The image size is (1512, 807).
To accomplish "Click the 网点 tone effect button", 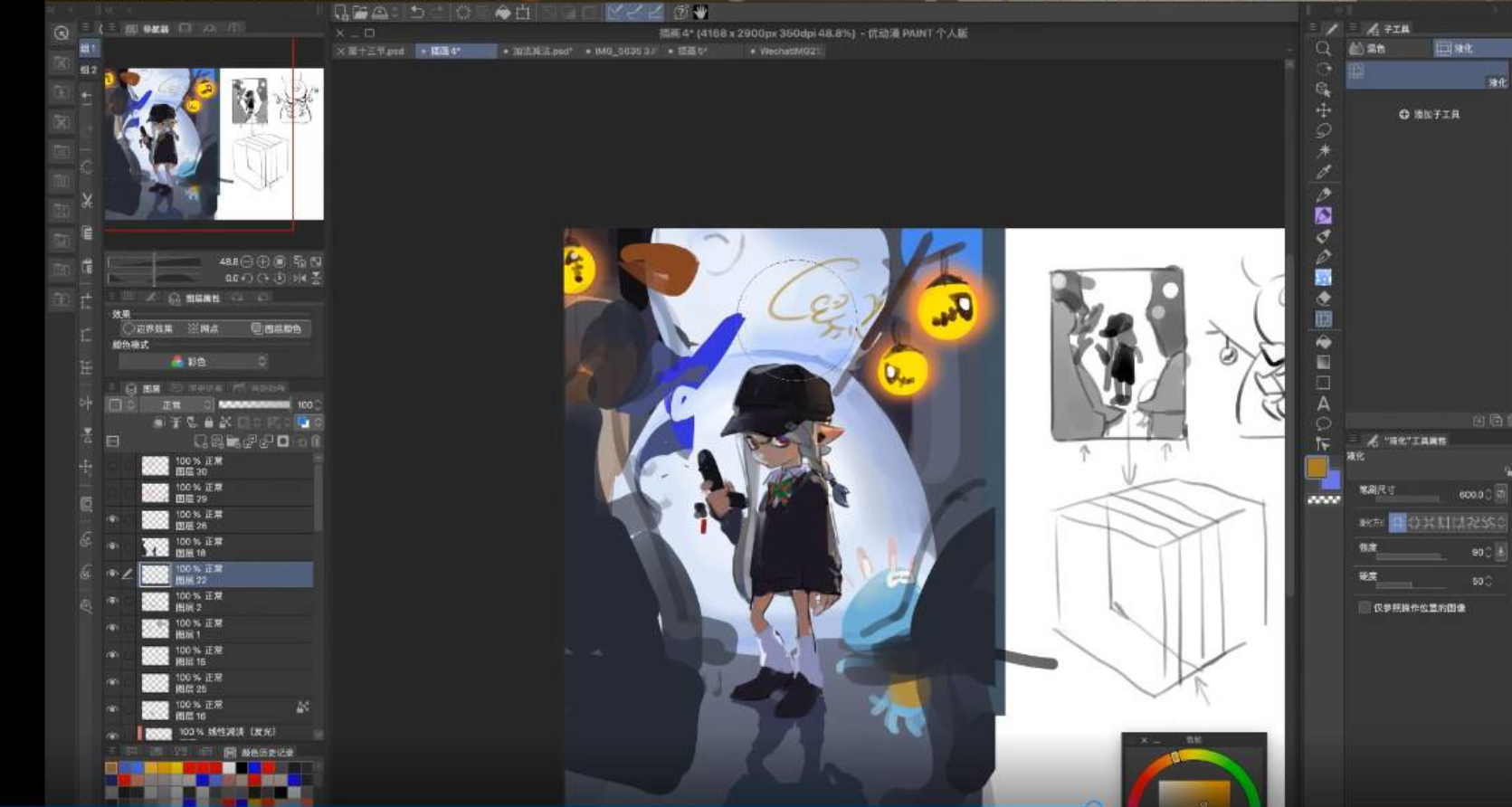I will (x=204, y=328).
